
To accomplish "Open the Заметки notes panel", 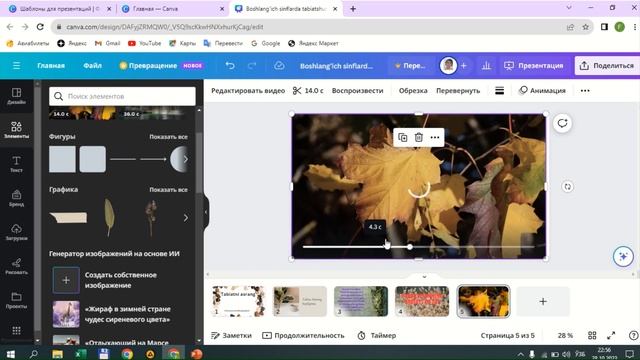I will tap(231, 336).
